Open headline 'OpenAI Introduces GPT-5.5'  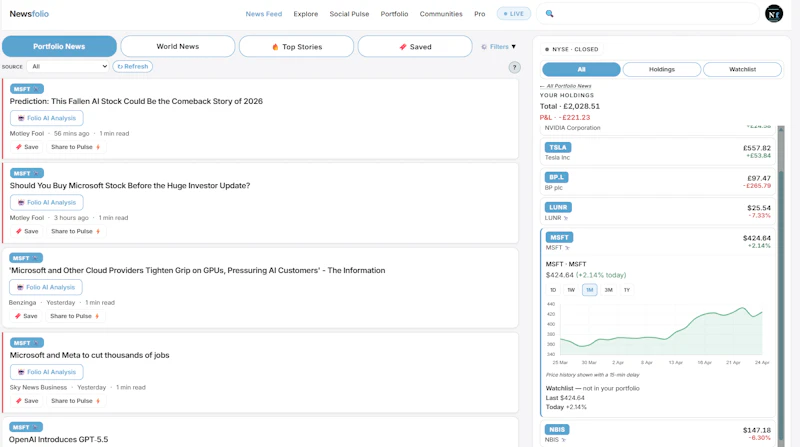tap(58, 439)
